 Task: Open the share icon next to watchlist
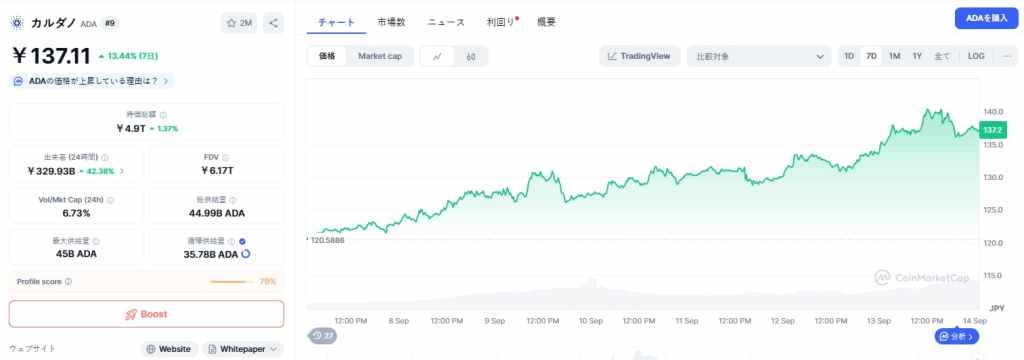(274, 24)
